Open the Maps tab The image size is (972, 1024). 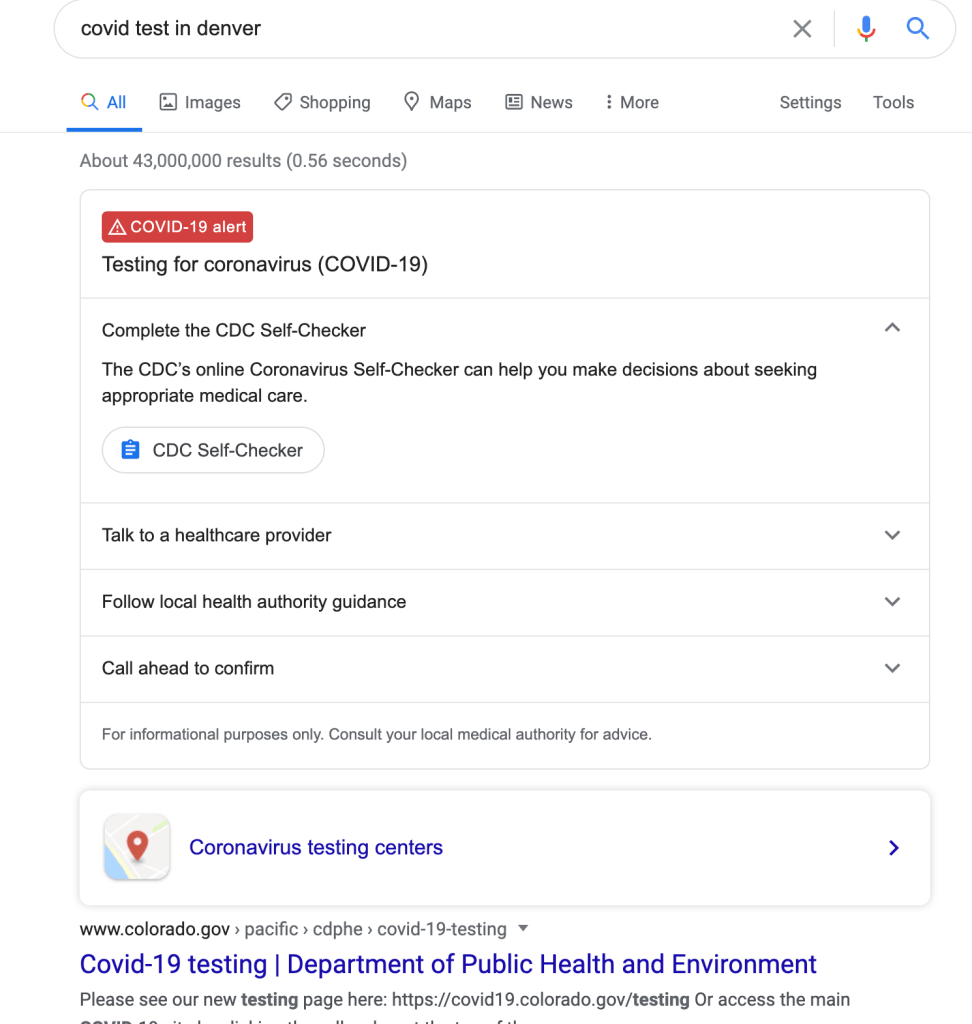(437, 102)
